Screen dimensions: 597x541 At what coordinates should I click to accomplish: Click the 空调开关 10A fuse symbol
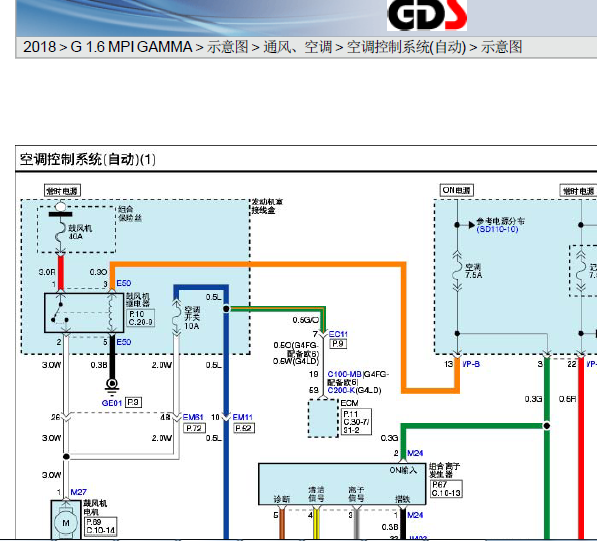(176, 318)
